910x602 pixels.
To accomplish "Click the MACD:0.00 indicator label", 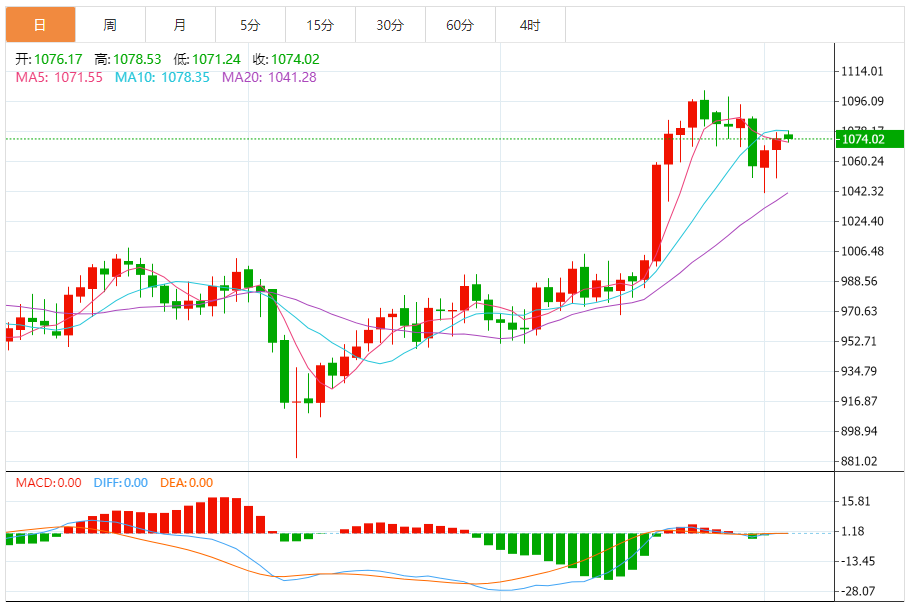I will [x=48, y=482].
